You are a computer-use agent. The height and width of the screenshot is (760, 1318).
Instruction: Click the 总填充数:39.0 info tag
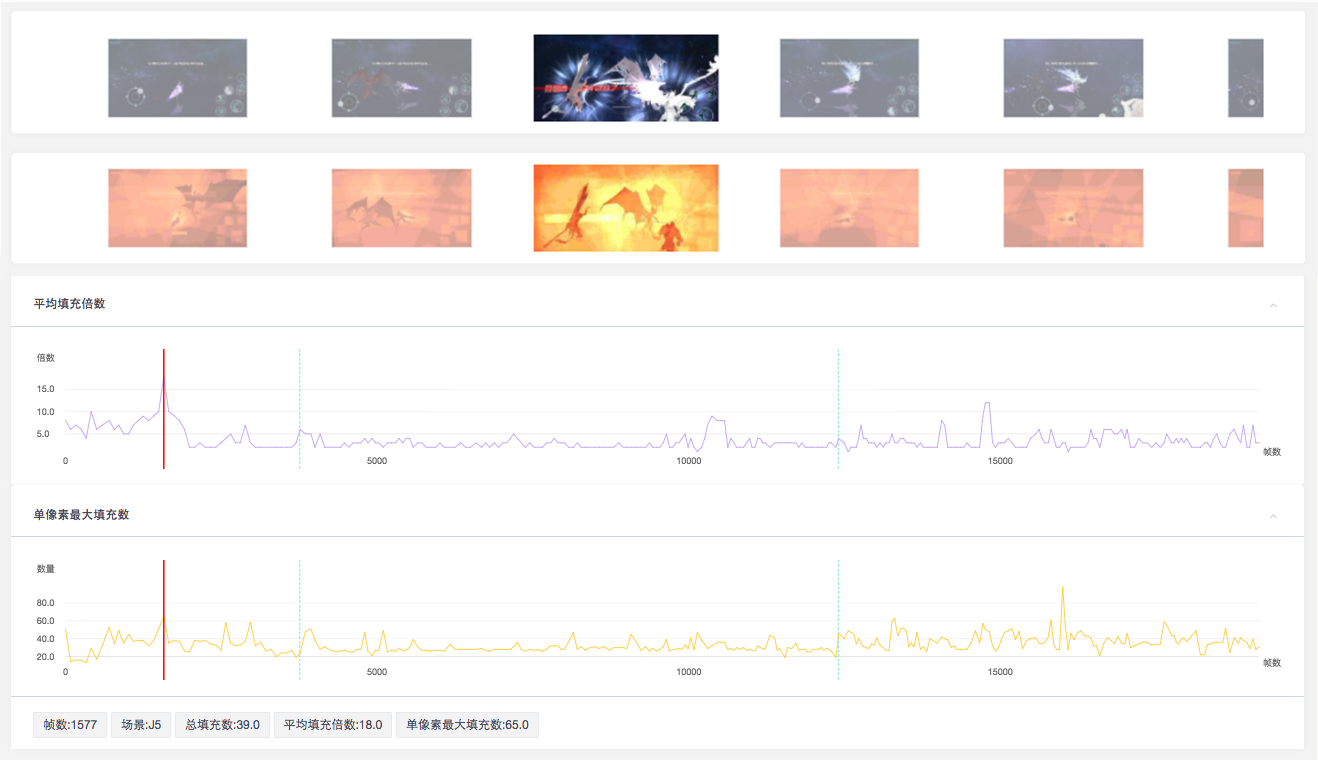[x=222, y=725]
